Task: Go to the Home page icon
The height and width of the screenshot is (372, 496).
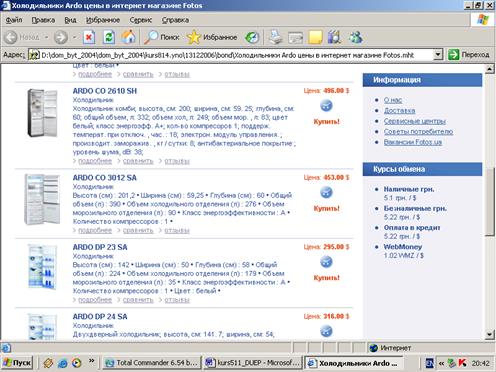Action: pyautogui.click(x=129, y=37)
